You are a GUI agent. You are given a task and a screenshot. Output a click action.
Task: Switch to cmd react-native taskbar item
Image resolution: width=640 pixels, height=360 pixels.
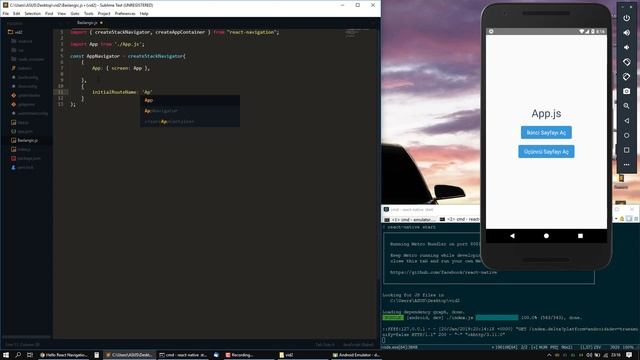pyautogui.click(x=182, y=355)
